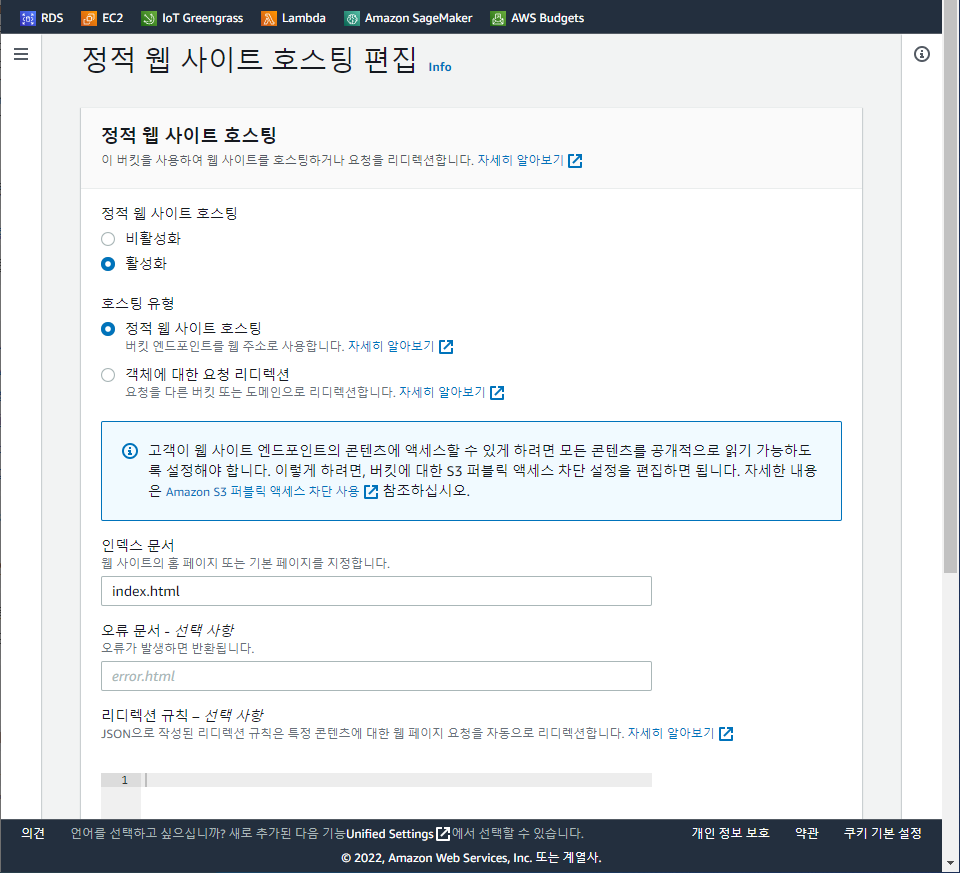
Task: Open 자세히 알아보기 link under 버킷 엔드포인트 text
Action: (x=391, y=346)
